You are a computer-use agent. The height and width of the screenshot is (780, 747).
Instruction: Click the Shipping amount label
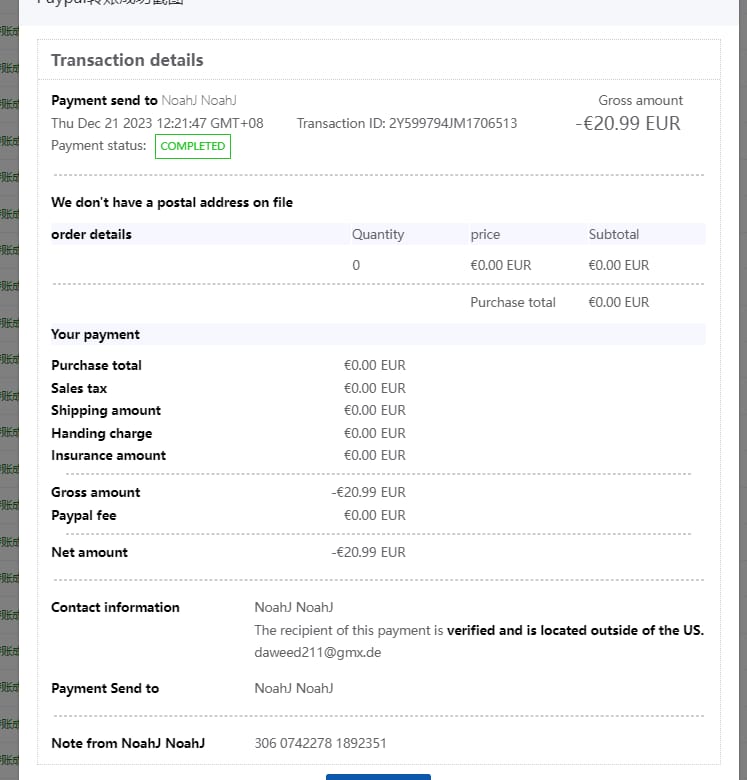point(106,410)
